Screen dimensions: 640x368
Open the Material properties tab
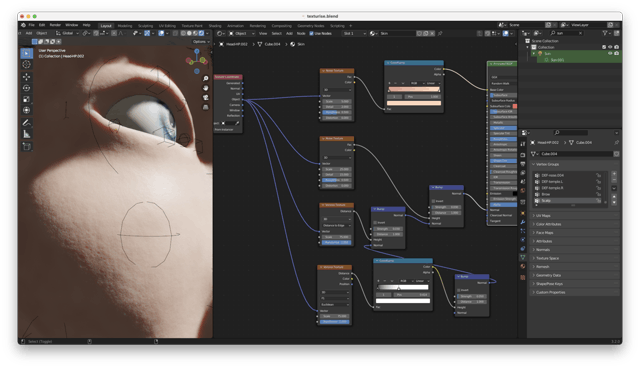point(523,266)
